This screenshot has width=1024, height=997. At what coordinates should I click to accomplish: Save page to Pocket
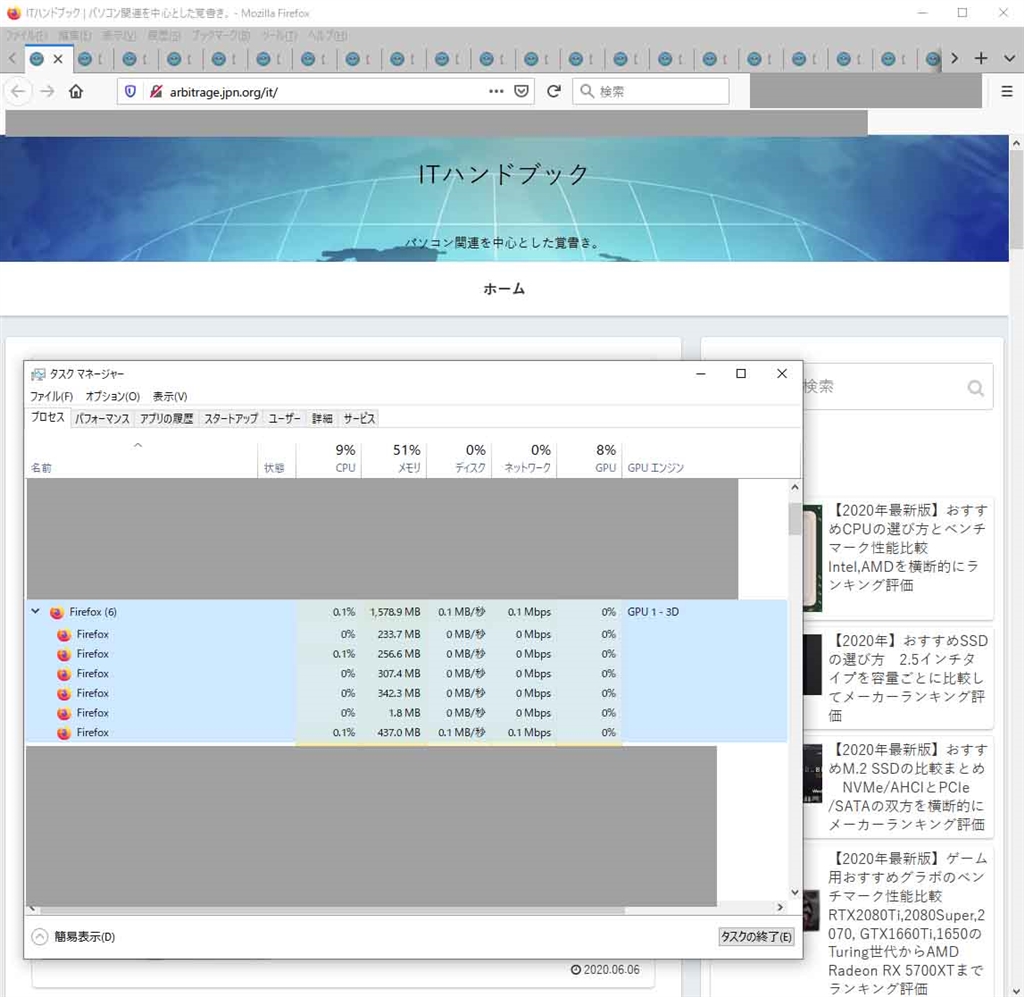coord(521,91)
